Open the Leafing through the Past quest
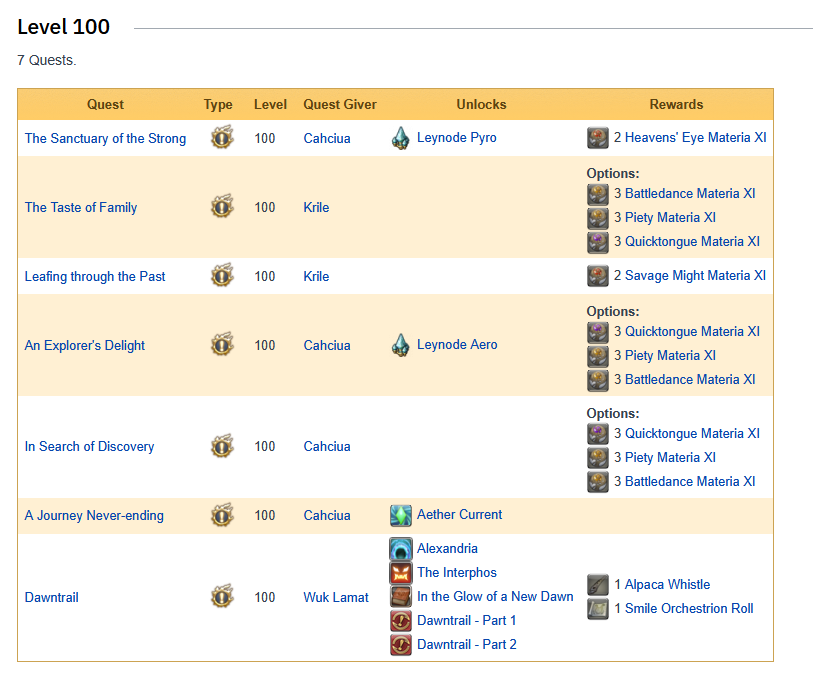This screenshot has height=686, width=813. click(x=95, y=276)
